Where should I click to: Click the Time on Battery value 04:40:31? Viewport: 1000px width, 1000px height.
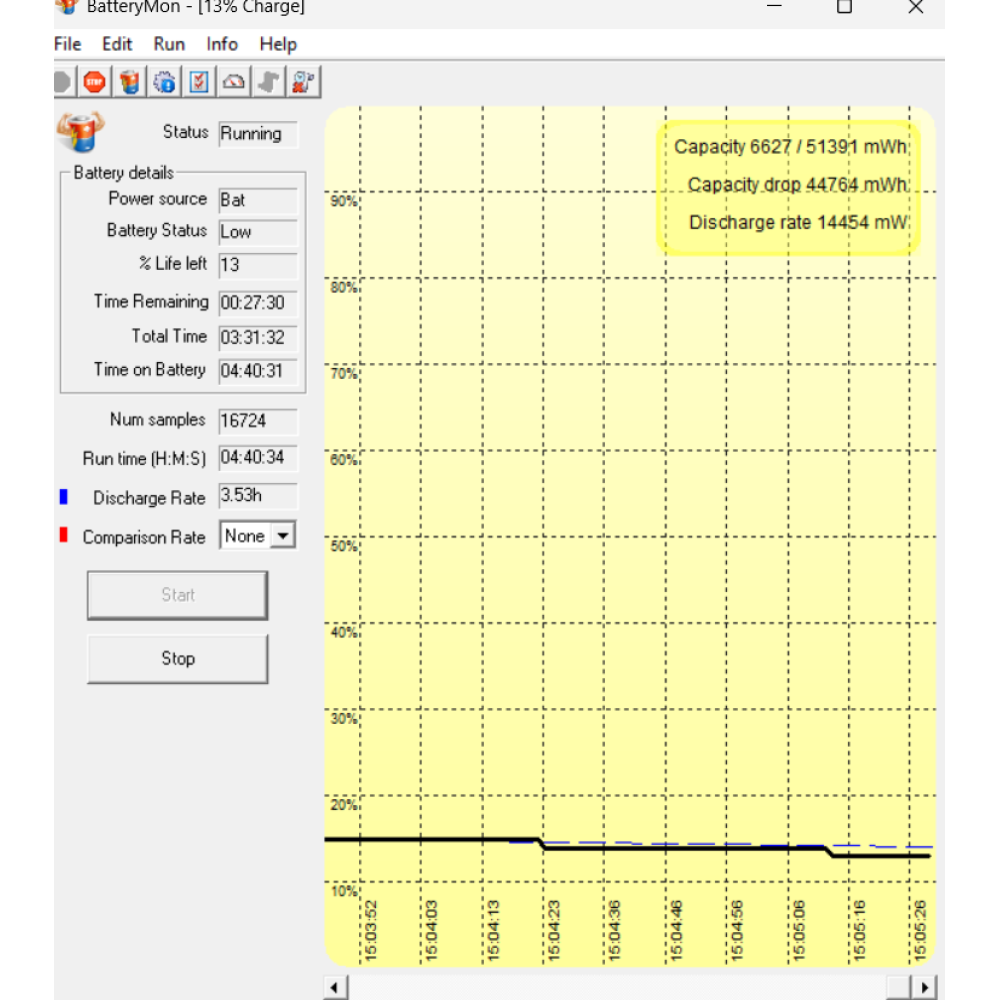[258, 371]
